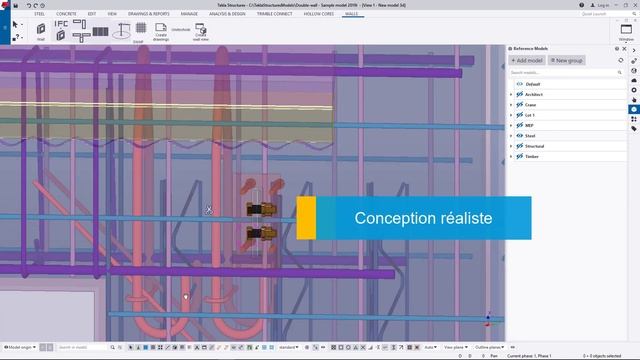Expand the Crane group
The image size is (640, 360).
coord(511,105)
